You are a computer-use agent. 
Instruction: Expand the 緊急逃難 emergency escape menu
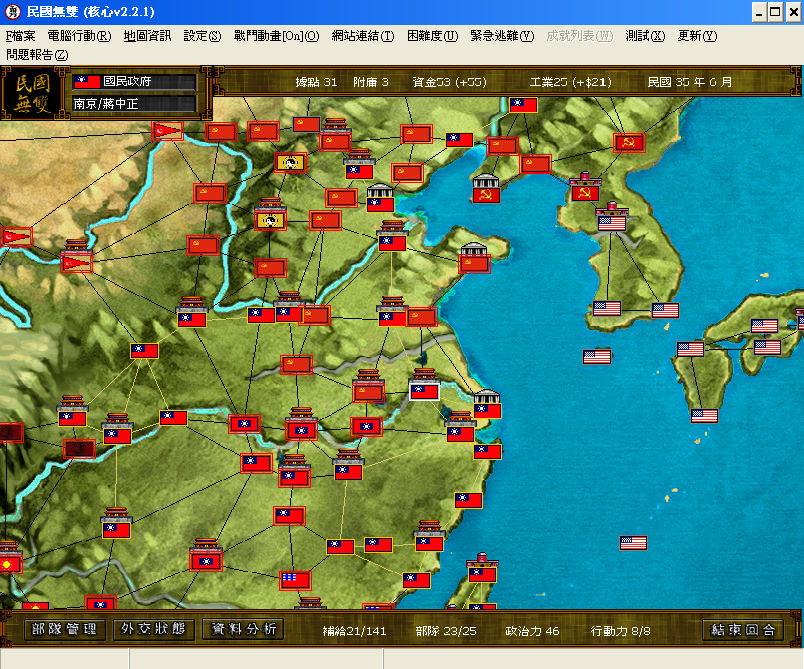coord(502,36)
